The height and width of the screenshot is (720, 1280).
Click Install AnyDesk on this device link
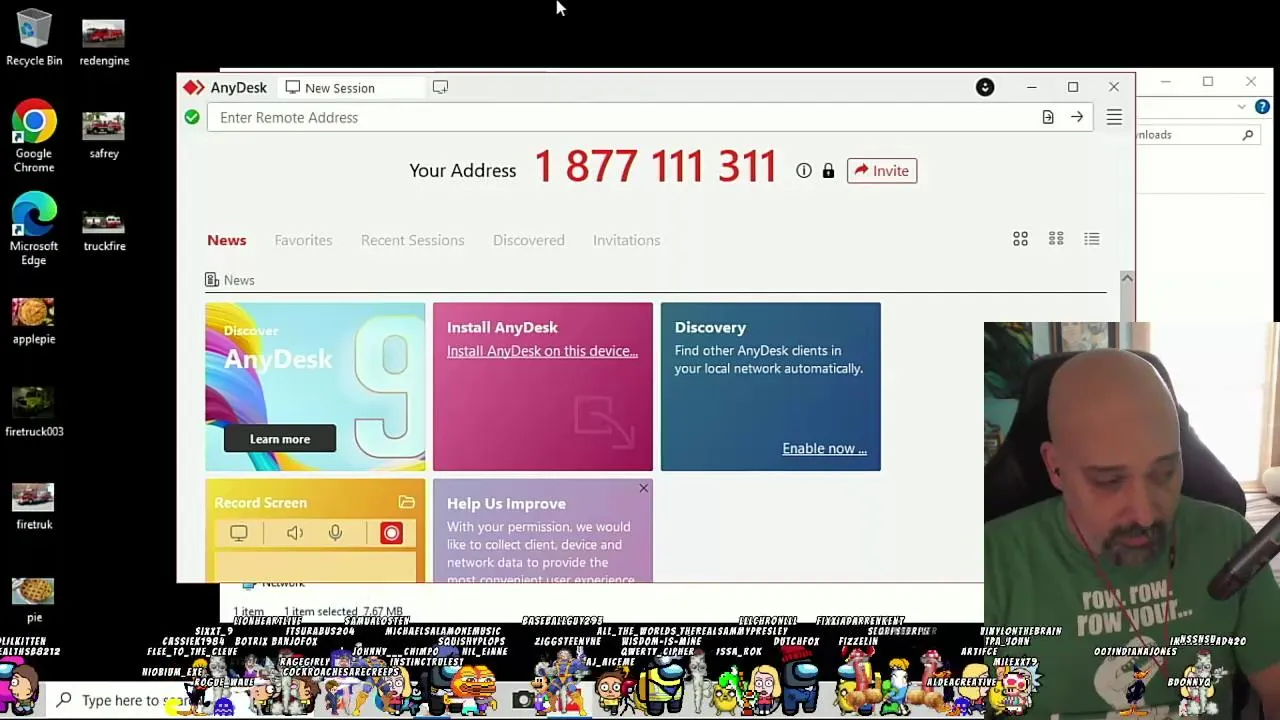click(x=542, y=351)
